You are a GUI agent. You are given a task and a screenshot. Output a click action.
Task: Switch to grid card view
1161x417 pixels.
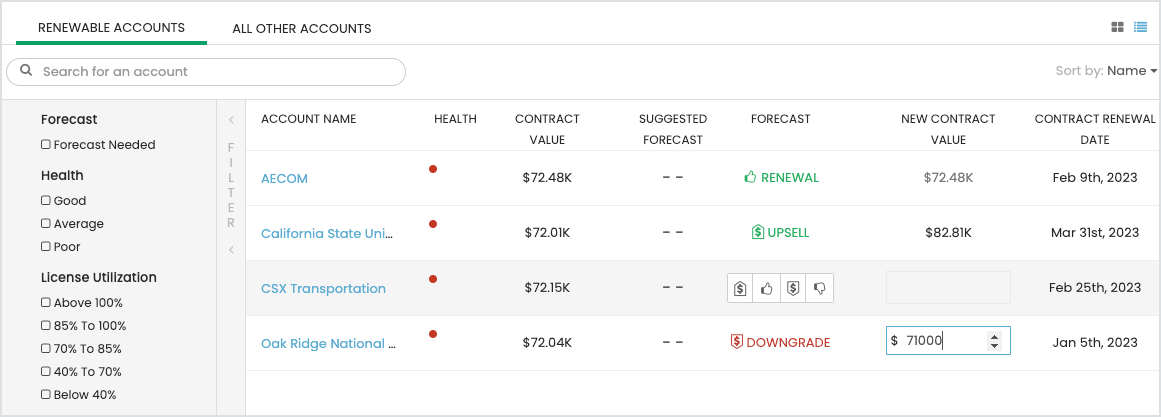pyautogui.click(x=1117, y=27)
